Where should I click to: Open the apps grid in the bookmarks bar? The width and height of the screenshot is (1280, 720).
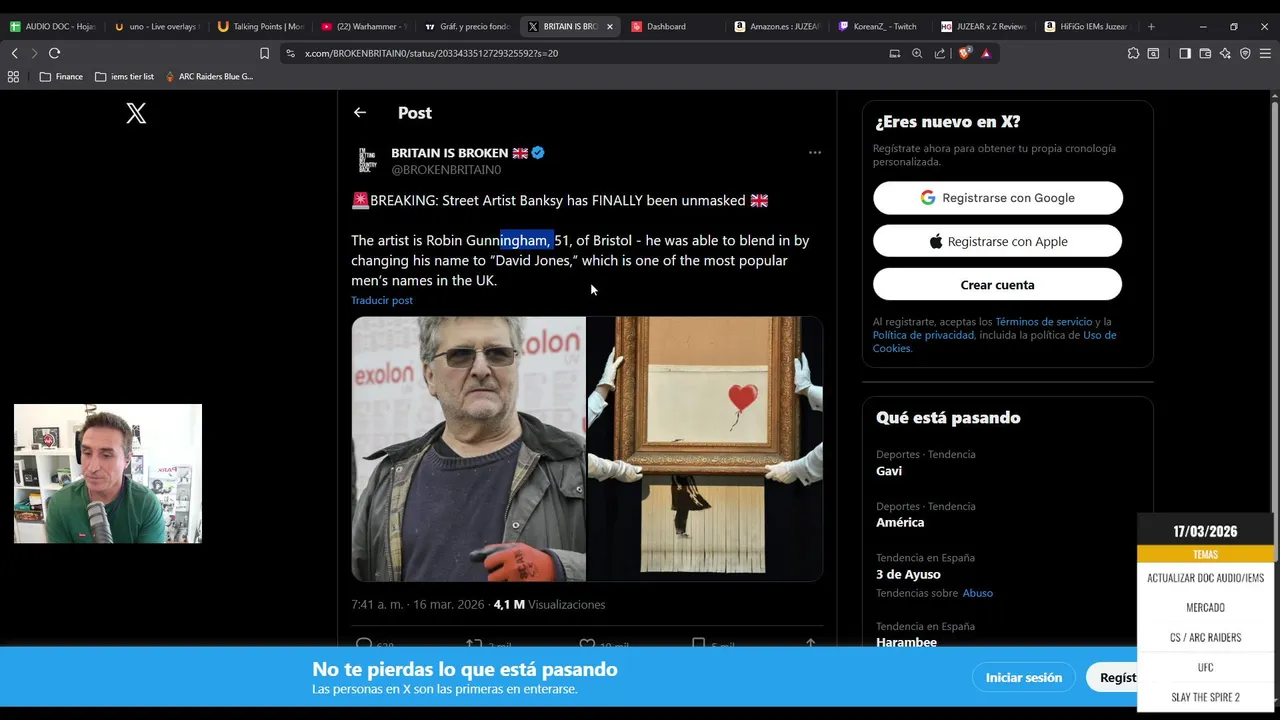click(x=13, y=76)
